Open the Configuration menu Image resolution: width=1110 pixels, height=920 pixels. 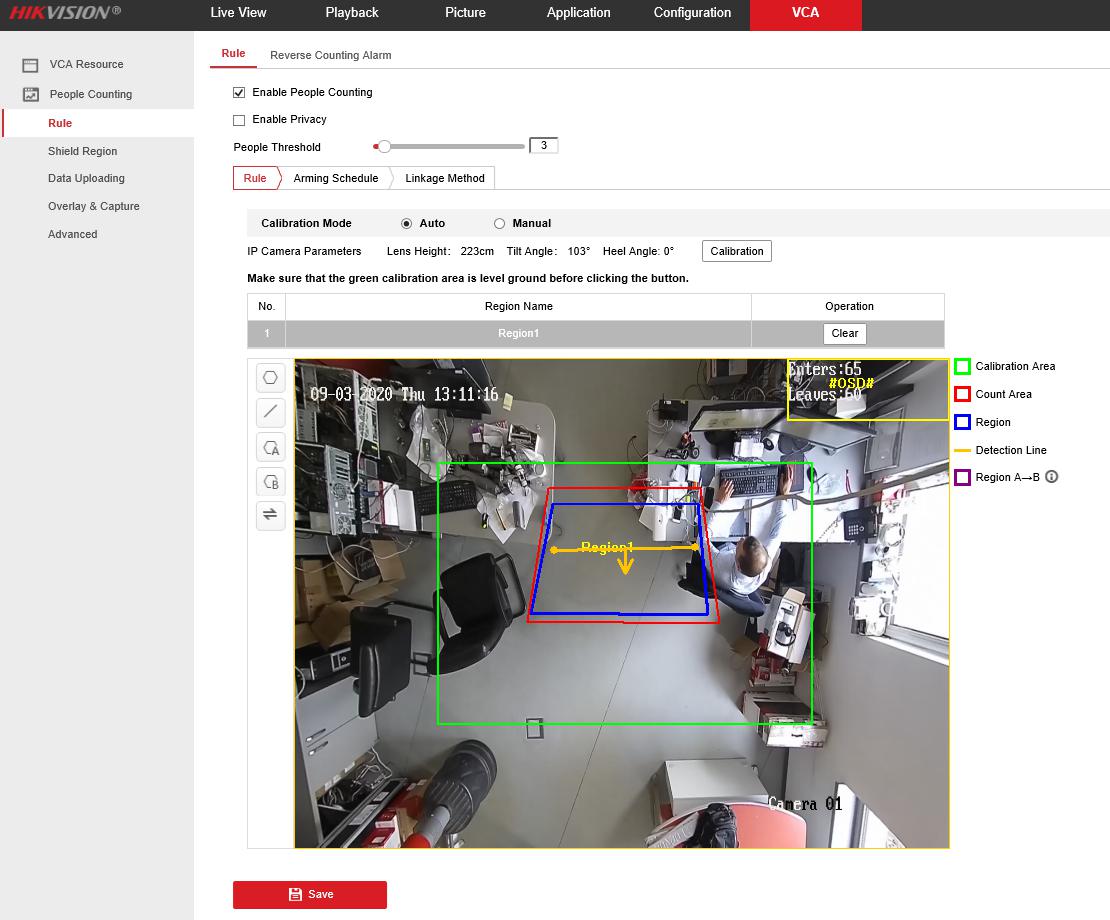tap(692, 13)
